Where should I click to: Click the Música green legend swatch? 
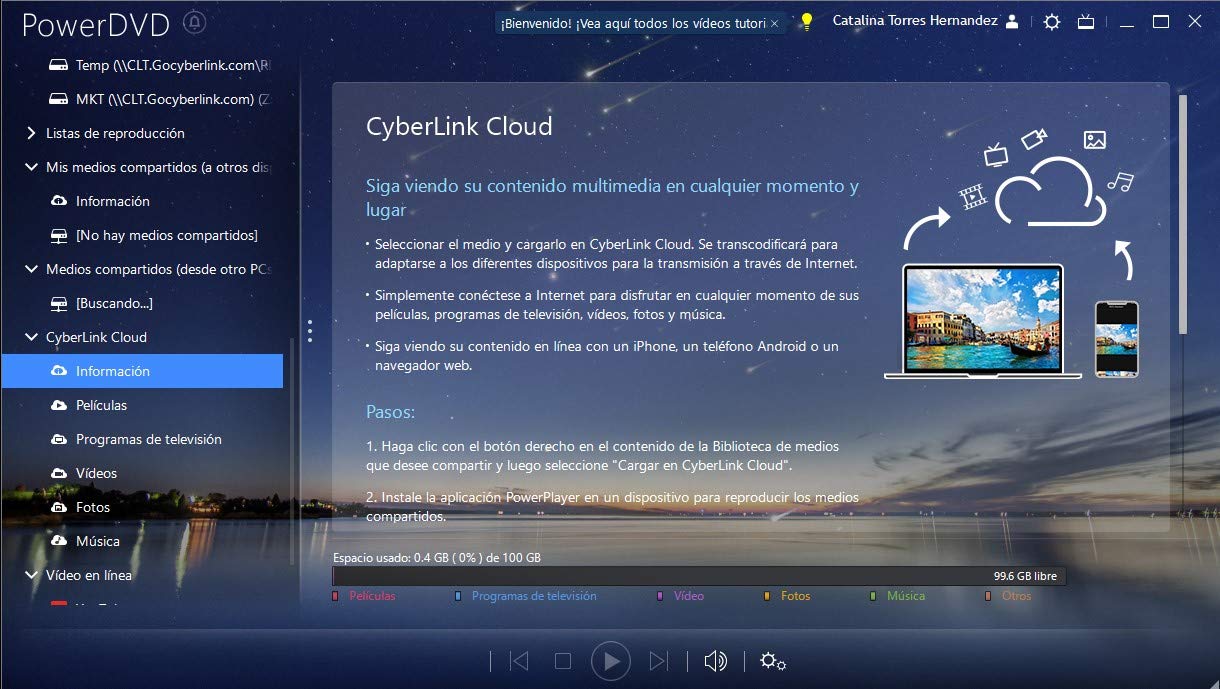coord(873,596)
